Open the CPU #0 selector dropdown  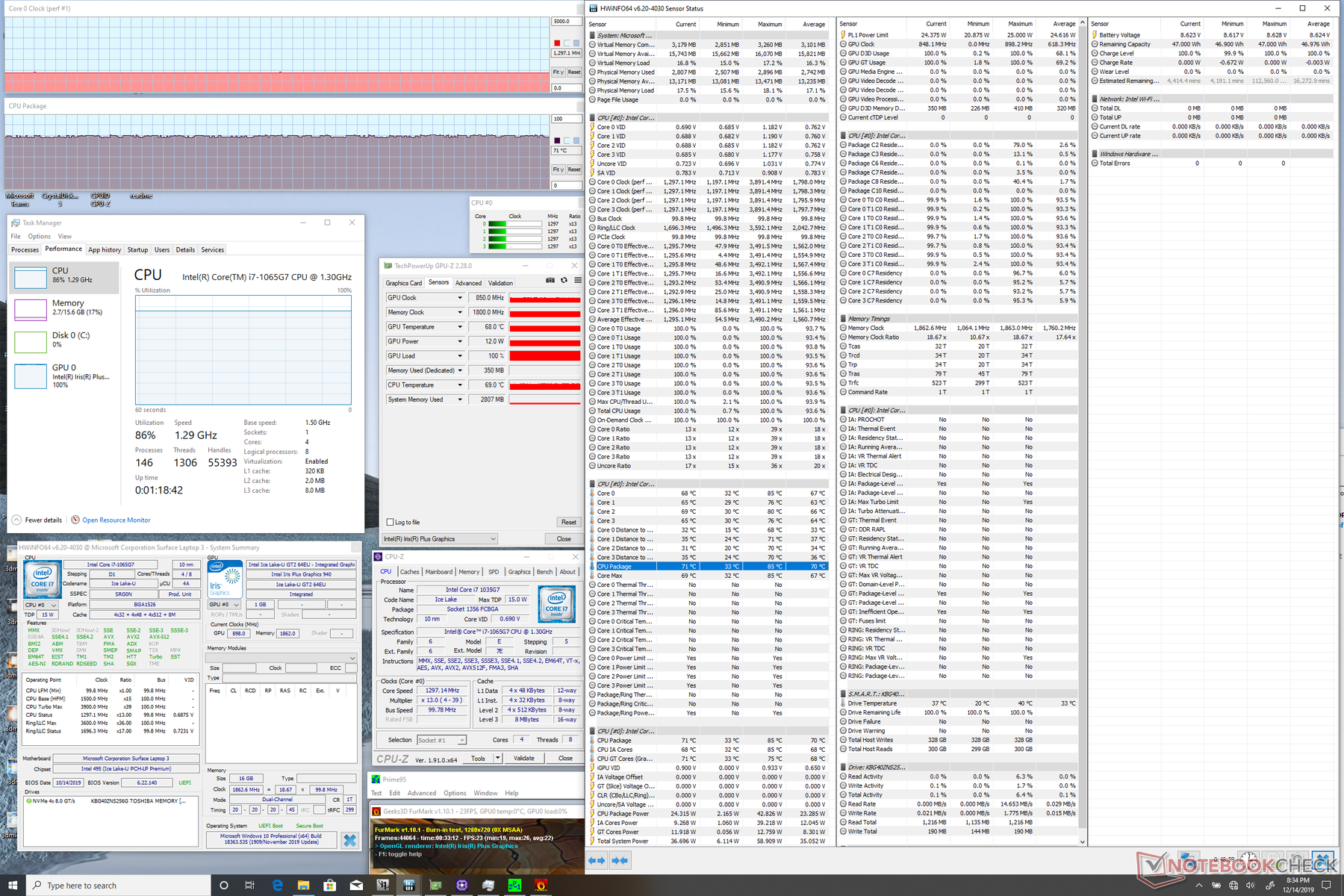click(x=40, y=605)
